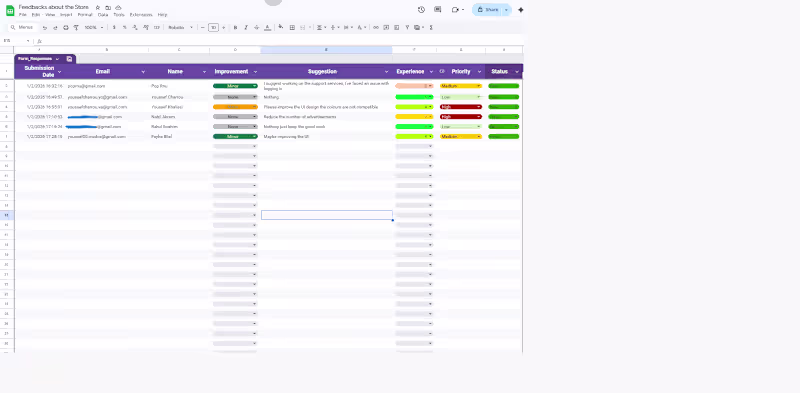Open Pop Rnu's Improvement dropdown chip
Viewport: 800px width, 393px height.
pos(235,86)
